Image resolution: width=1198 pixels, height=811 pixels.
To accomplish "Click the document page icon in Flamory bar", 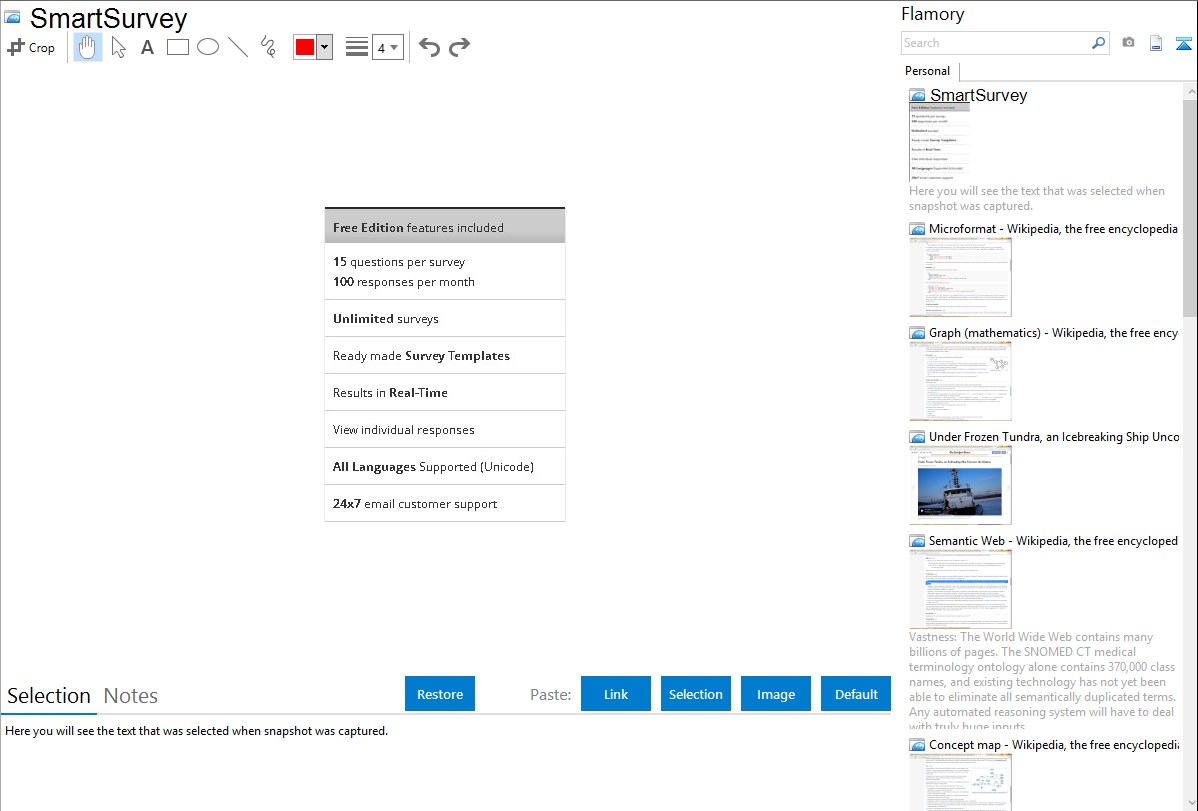I will click(x=1156, y=43).
